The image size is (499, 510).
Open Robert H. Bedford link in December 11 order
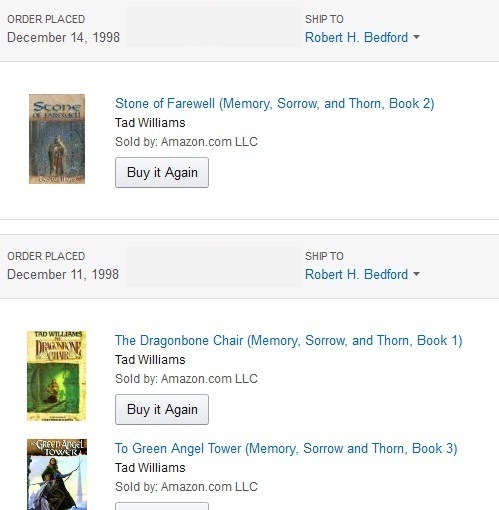pos(356,274)
